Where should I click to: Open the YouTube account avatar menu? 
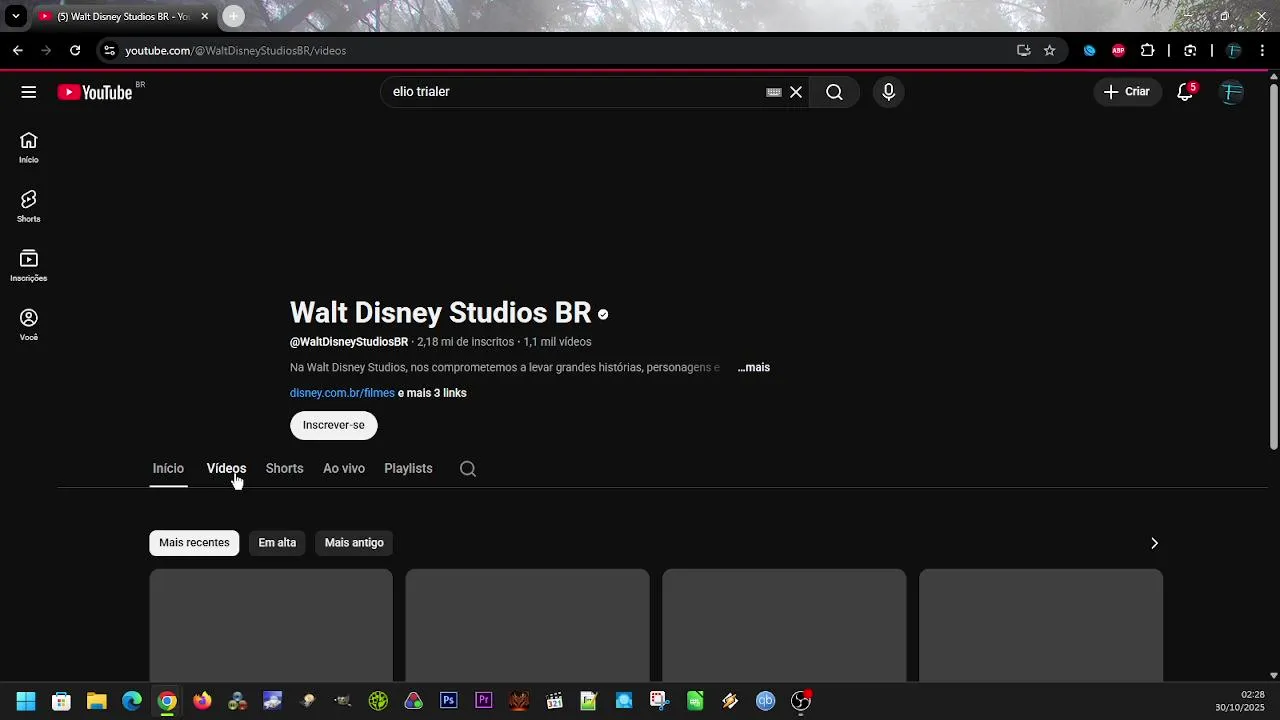coord(1232,92)
